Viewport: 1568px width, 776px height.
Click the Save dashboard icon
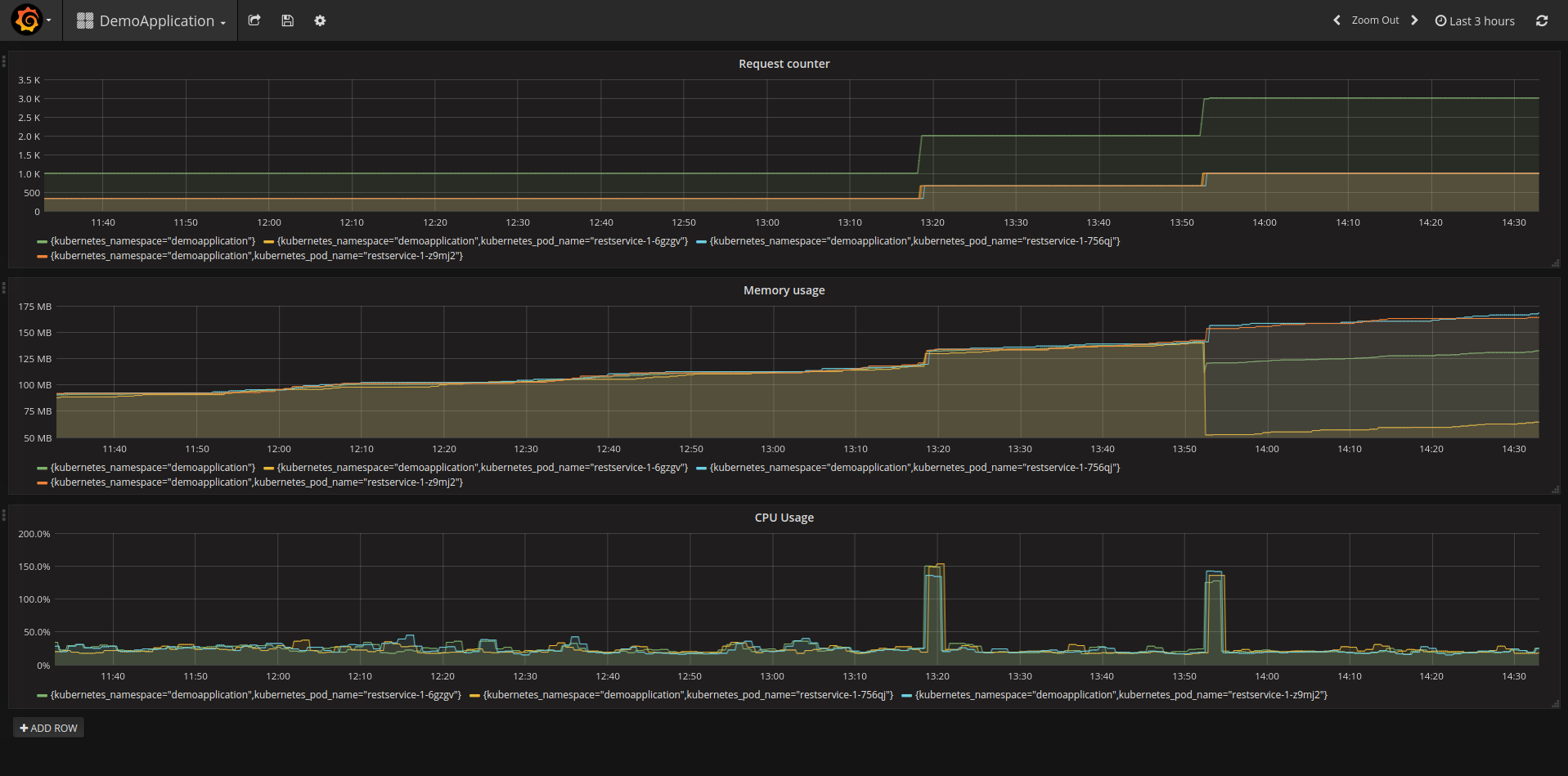coord(287,20)
